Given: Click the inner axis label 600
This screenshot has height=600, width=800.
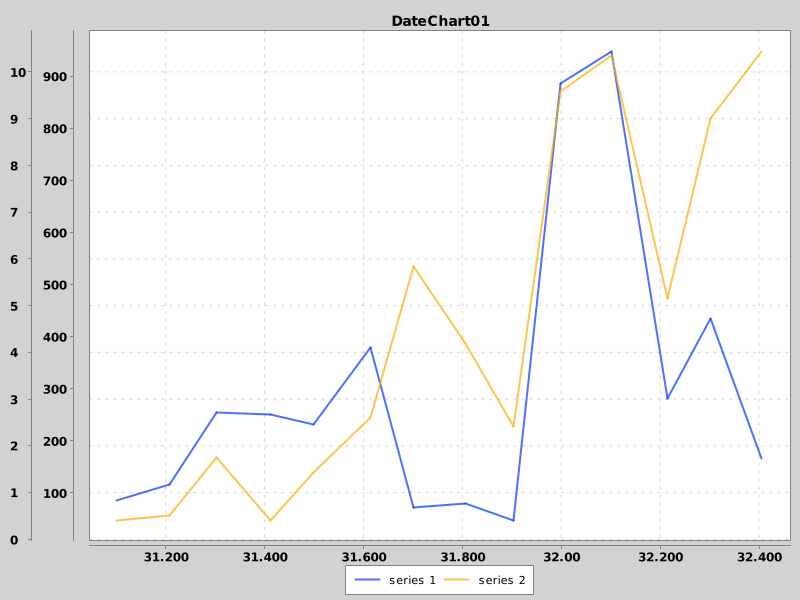Looking at the screenshot, I should click(x=55, y=233).
